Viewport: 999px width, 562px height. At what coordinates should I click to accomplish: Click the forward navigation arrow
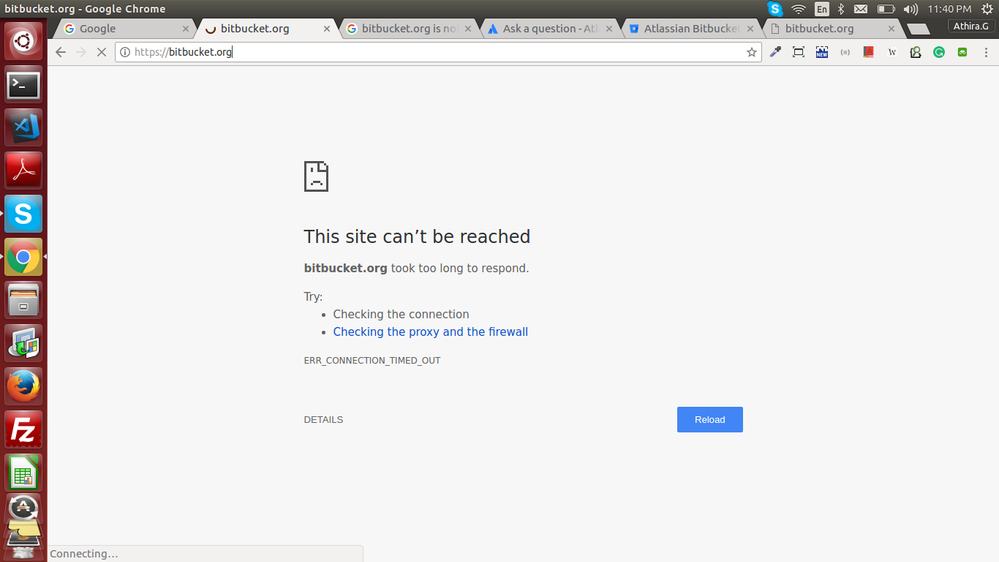(81, 52)
